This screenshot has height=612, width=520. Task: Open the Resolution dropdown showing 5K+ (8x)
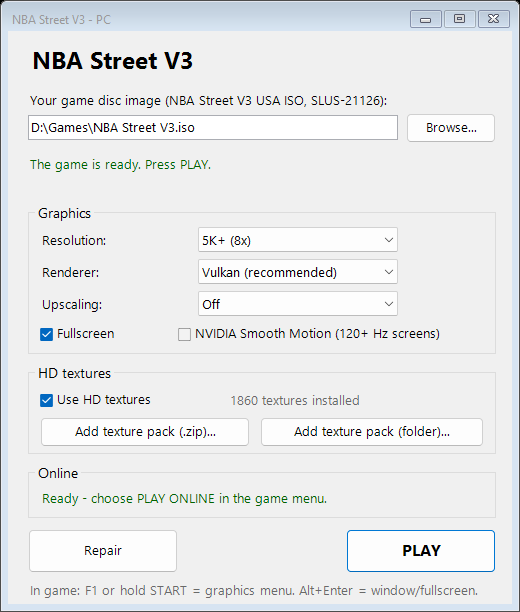coord(298,240)
